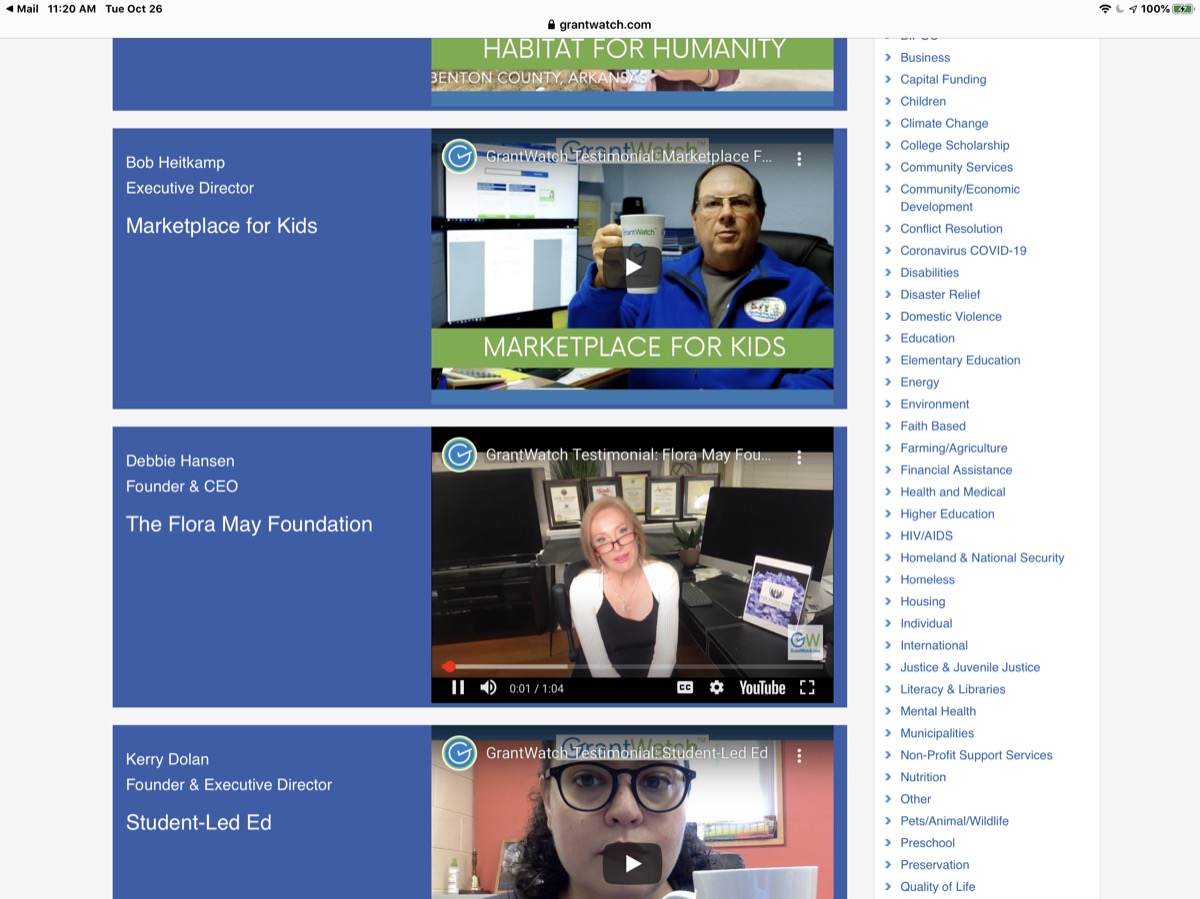
Task: Toggle closed captions on Flora May video
Action: [x=685, y=688]
